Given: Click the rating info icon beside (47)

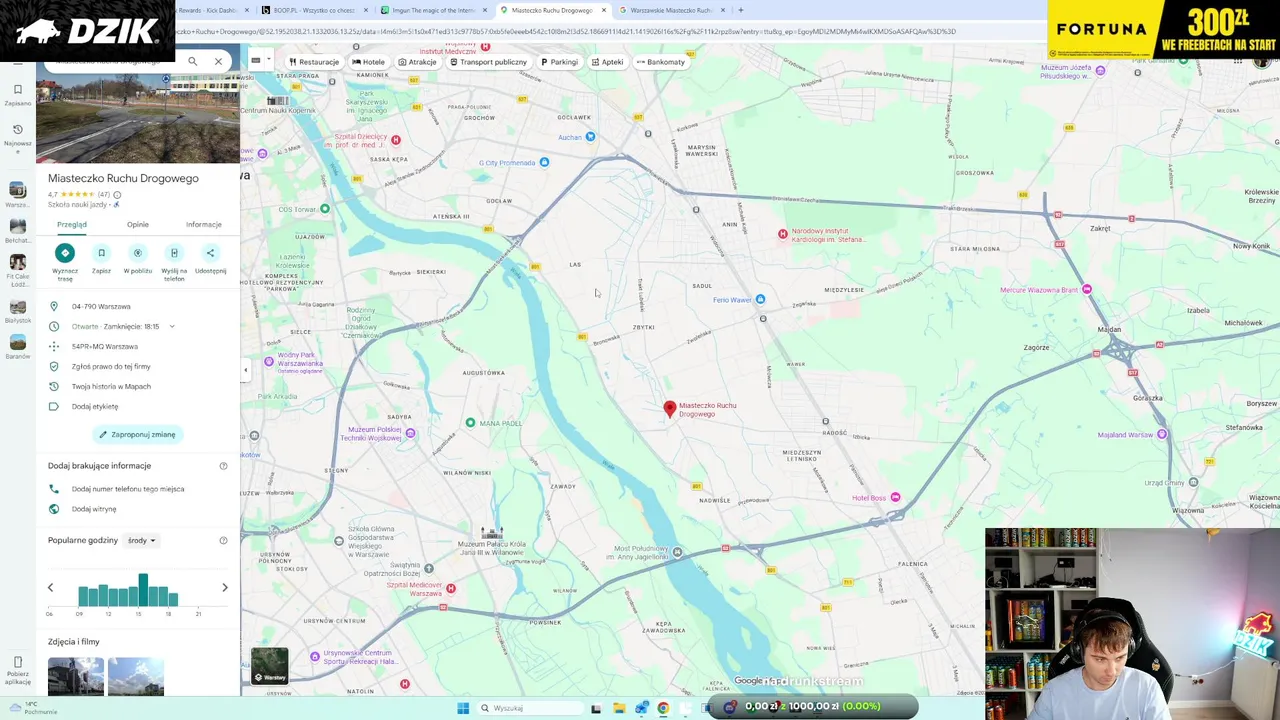Looking at the screenshot, I should pyautogui.click(x=117, y=194).
